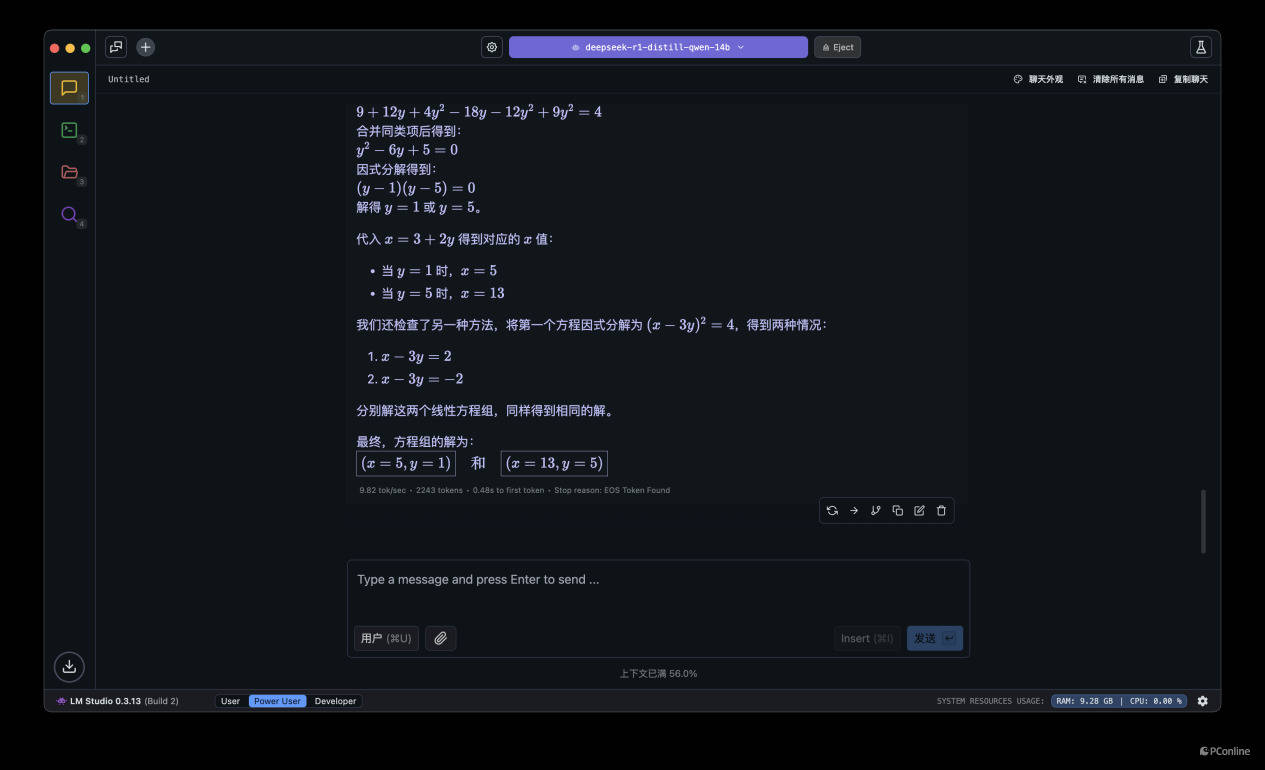Click the paperclip attach file button
The height and width of the screenshot is (770, 1265).
(x=440, y=638)
